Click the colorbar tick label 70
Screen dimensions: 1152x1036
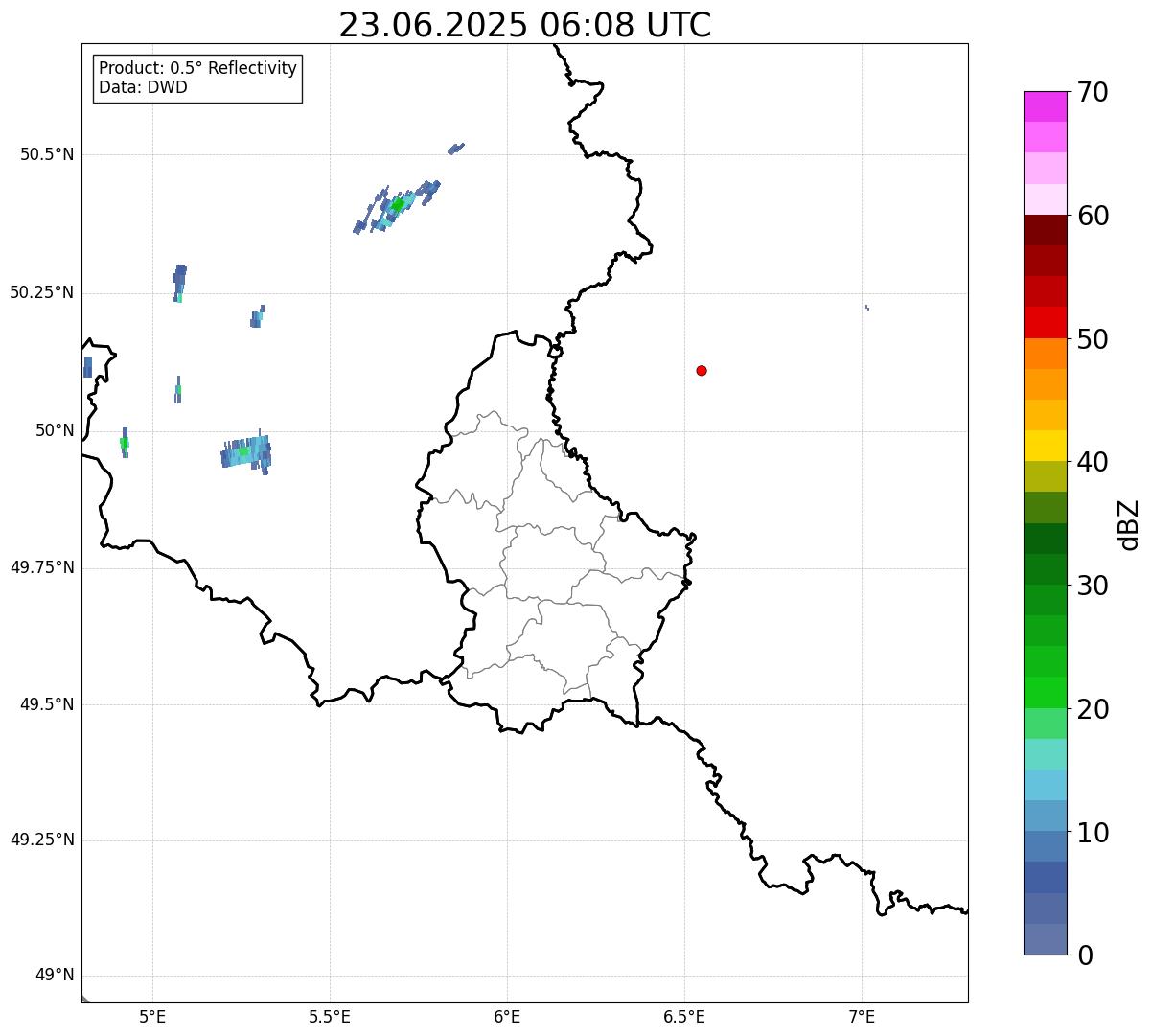[x=1094, y=92]
